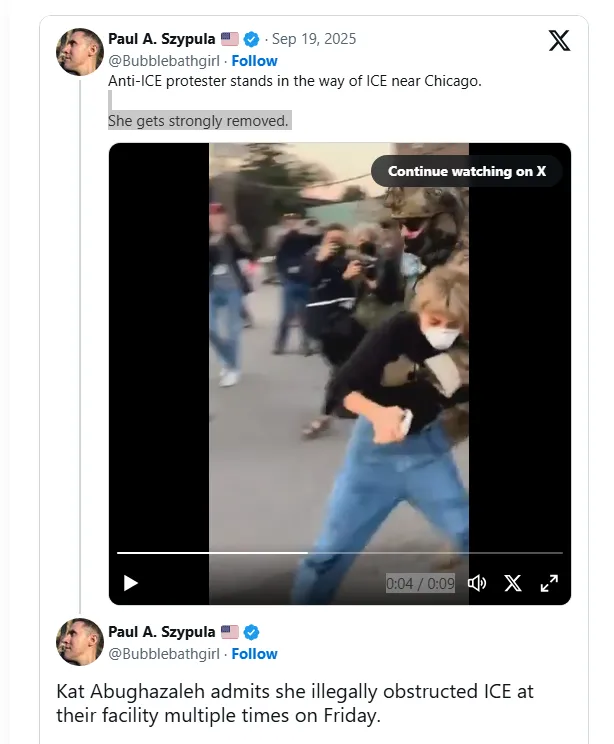Screen dimensions: 614x744
Task: Open Paul A. Szypula name in top tweet
Action: coord(162,39)
